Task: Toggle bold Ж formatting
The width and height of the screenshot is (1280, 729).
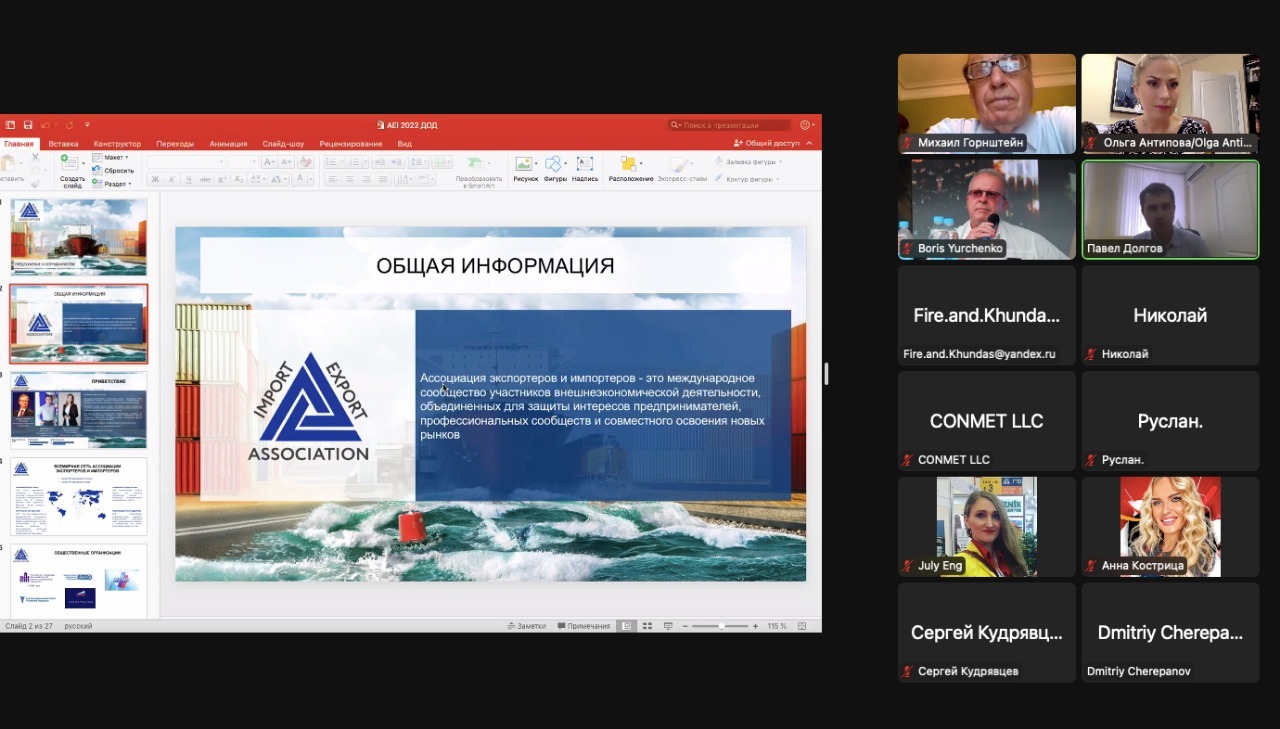Action: tap(155, 180)
